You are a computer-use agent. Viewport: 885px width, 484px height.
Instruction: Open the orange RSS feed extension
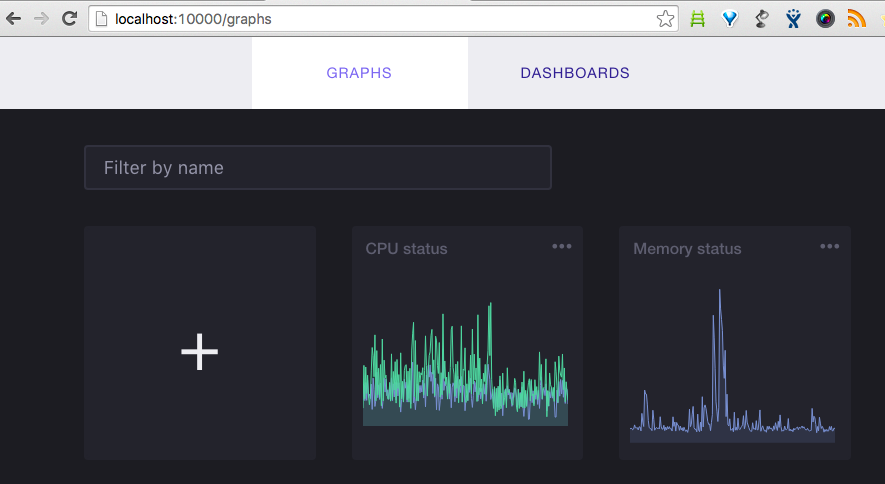(856, 19)
